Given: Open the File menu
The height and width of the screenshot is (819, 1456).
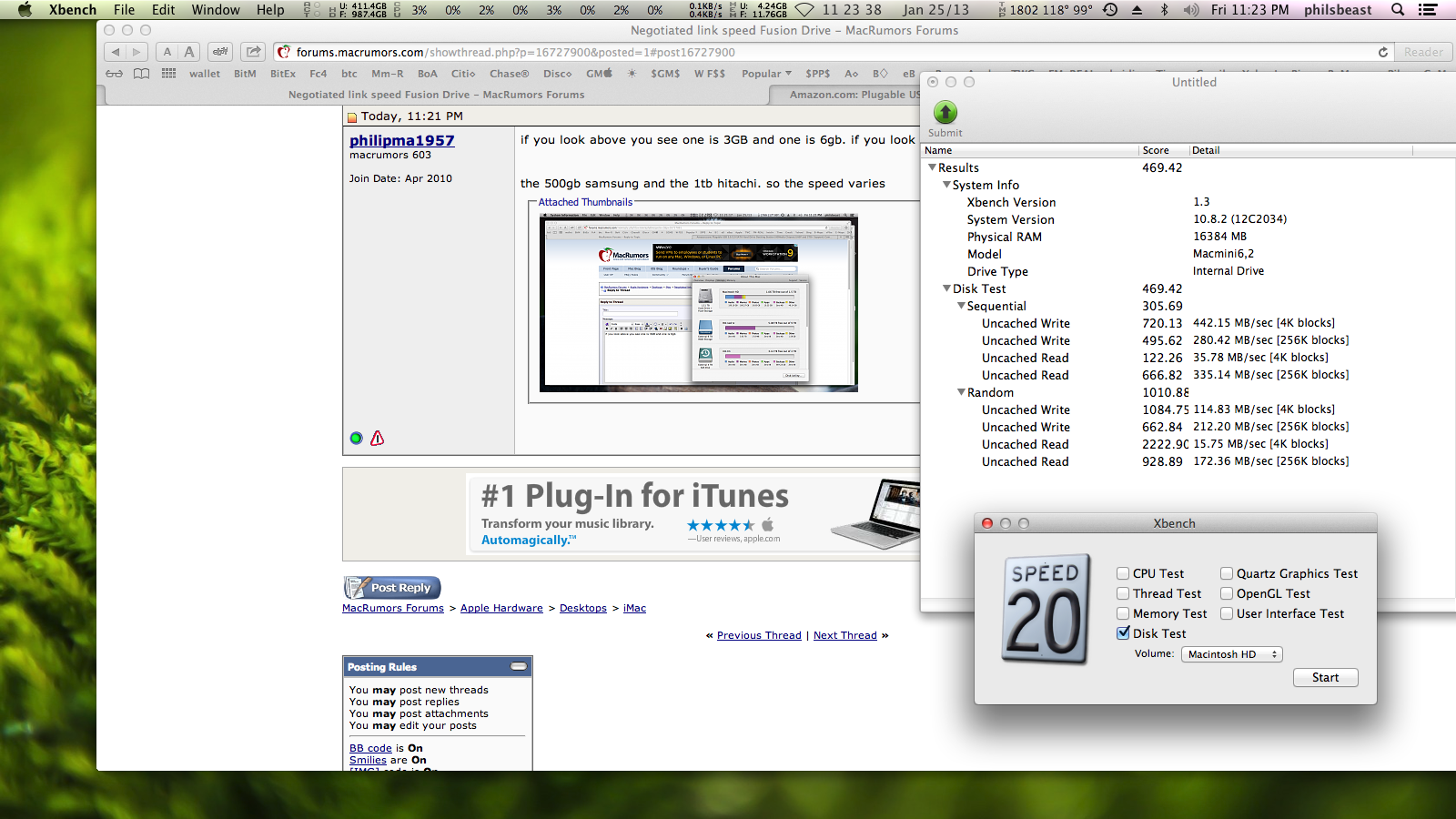Looking at the screenshot, I should click(x=125, y=10).
